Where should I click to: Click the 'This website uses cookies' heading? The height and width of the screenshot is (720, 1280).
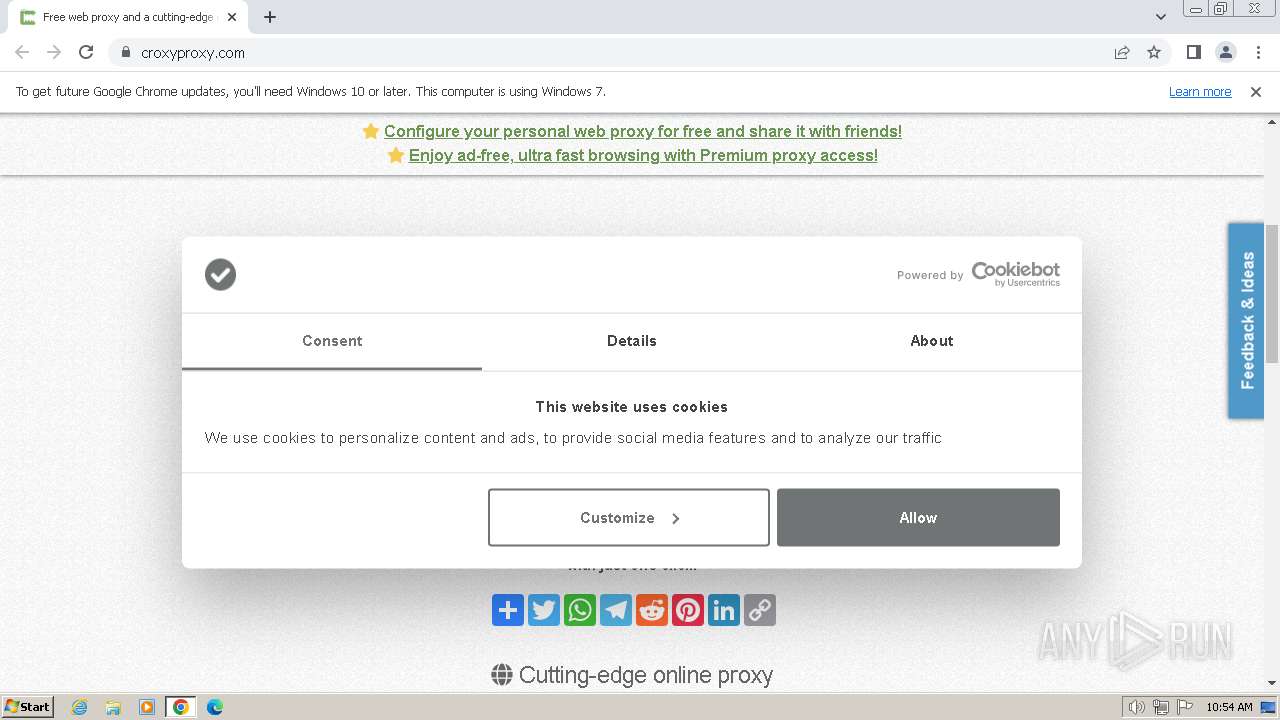tap(631, 407)
